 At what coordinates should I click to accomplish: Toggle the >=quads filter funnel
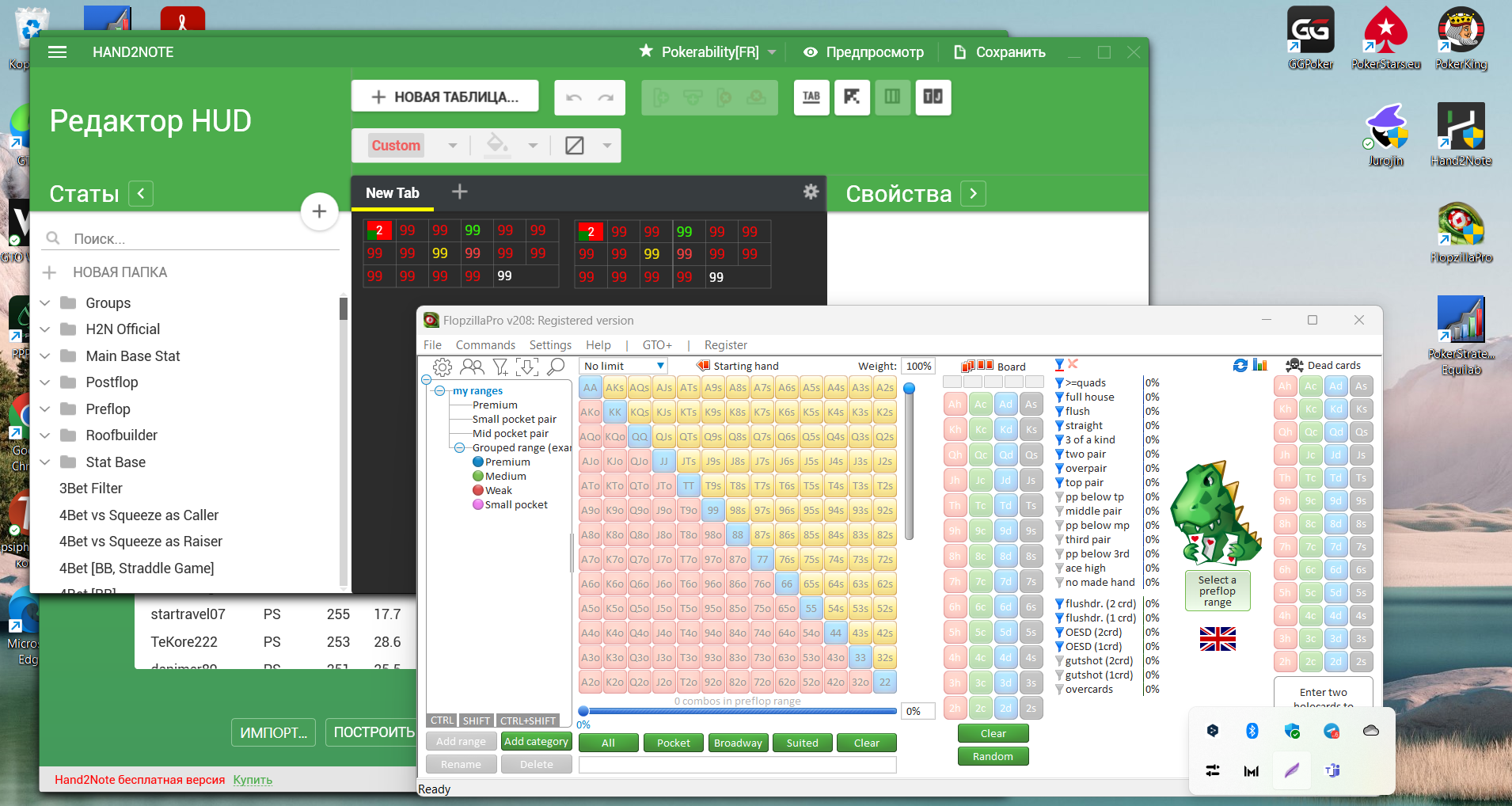pos(1059,383)
